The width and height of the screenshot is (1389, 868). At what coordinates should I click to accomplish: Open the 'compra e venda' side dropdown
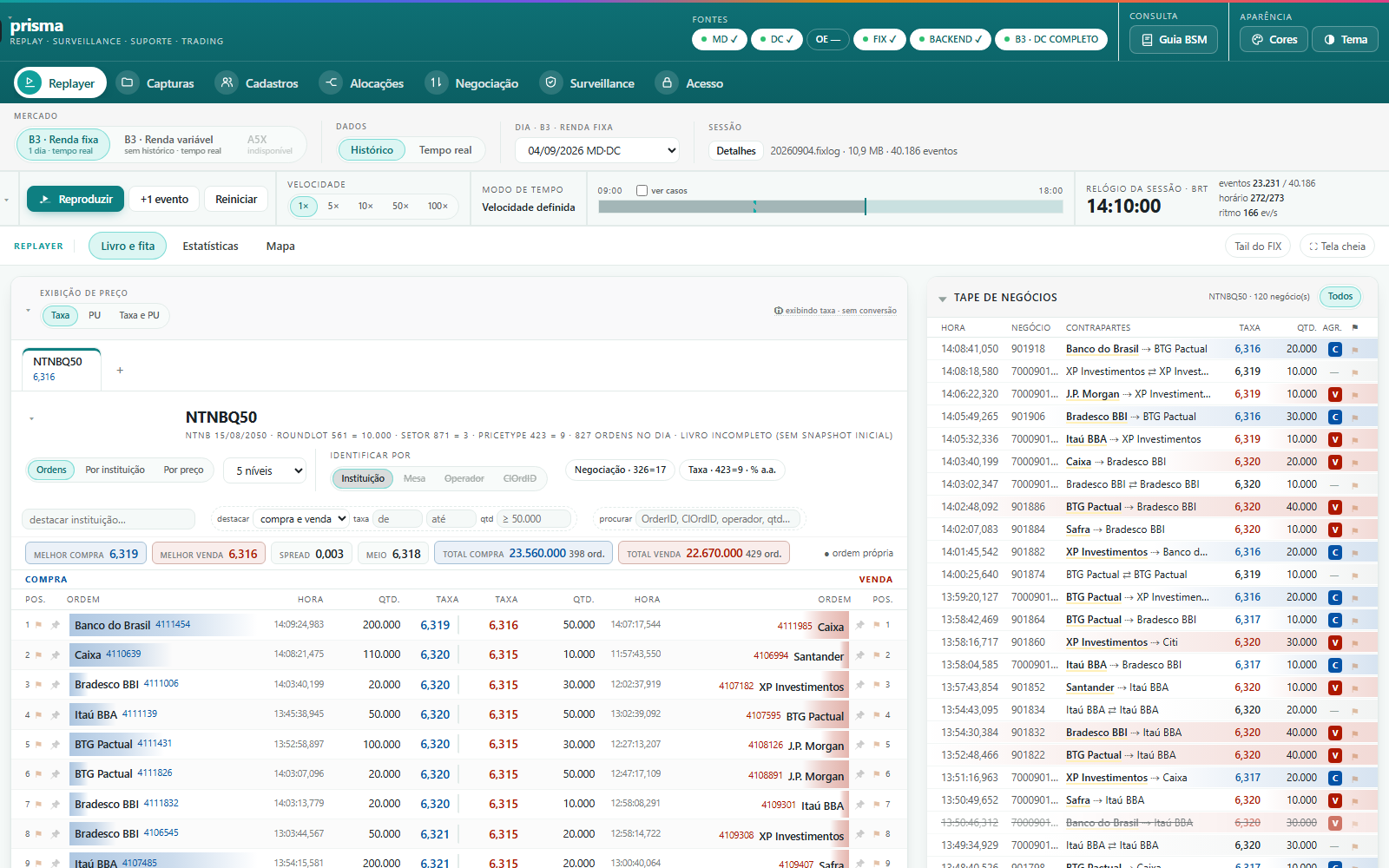click(302, 519)
